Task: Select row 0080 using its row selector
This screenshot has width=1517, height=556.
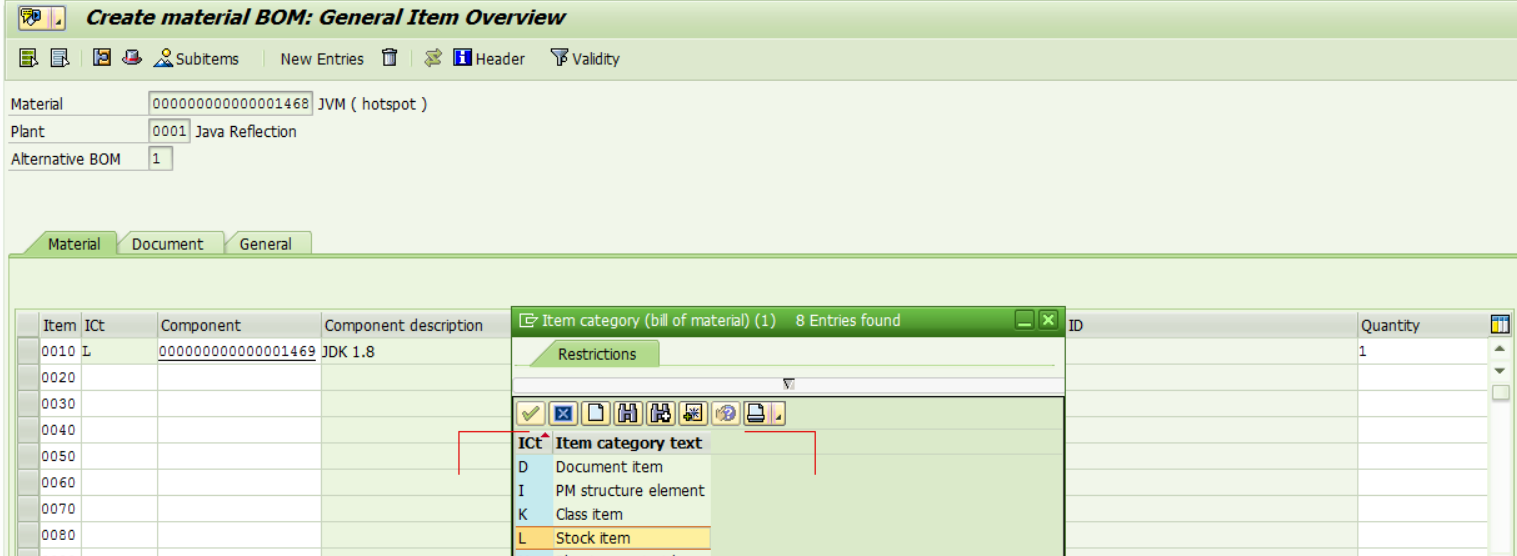Action: click(28, 533)
